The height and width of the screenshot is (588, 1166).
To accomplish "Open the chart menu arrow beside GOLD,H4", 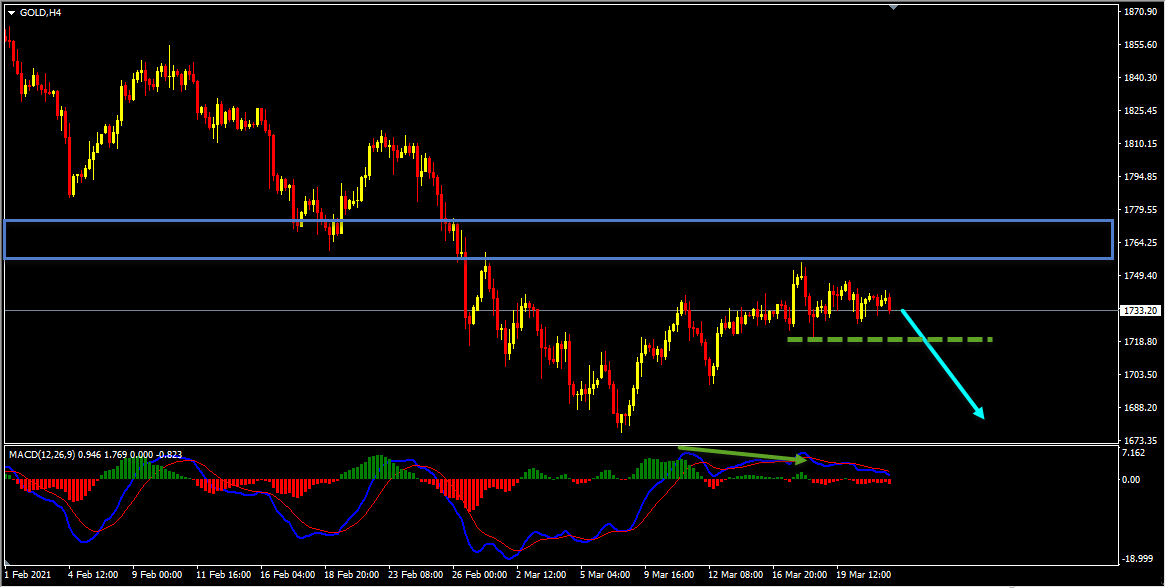I will pos(11,12).
